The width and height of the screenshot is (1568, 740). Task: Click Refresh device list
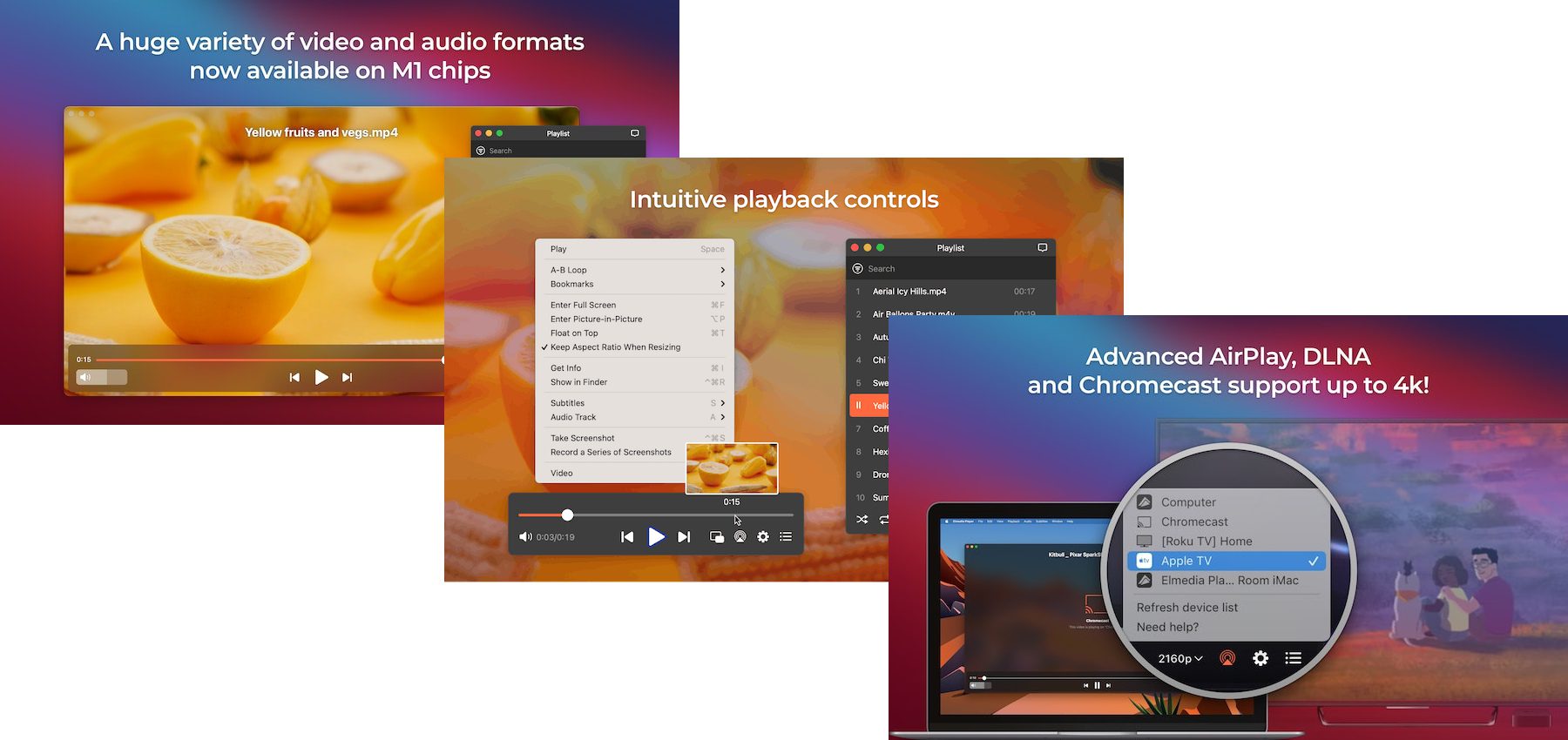[1186, 608]
